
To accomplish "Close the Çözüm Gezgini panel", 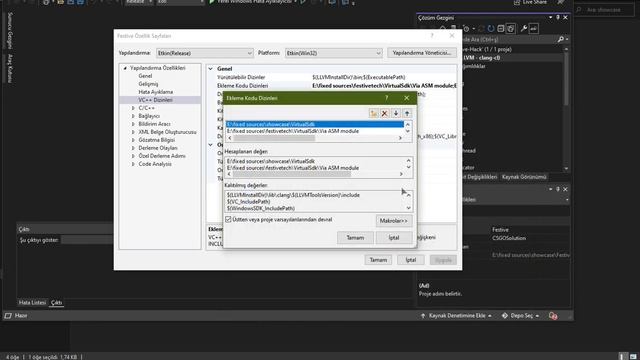I will coord(565,18).
